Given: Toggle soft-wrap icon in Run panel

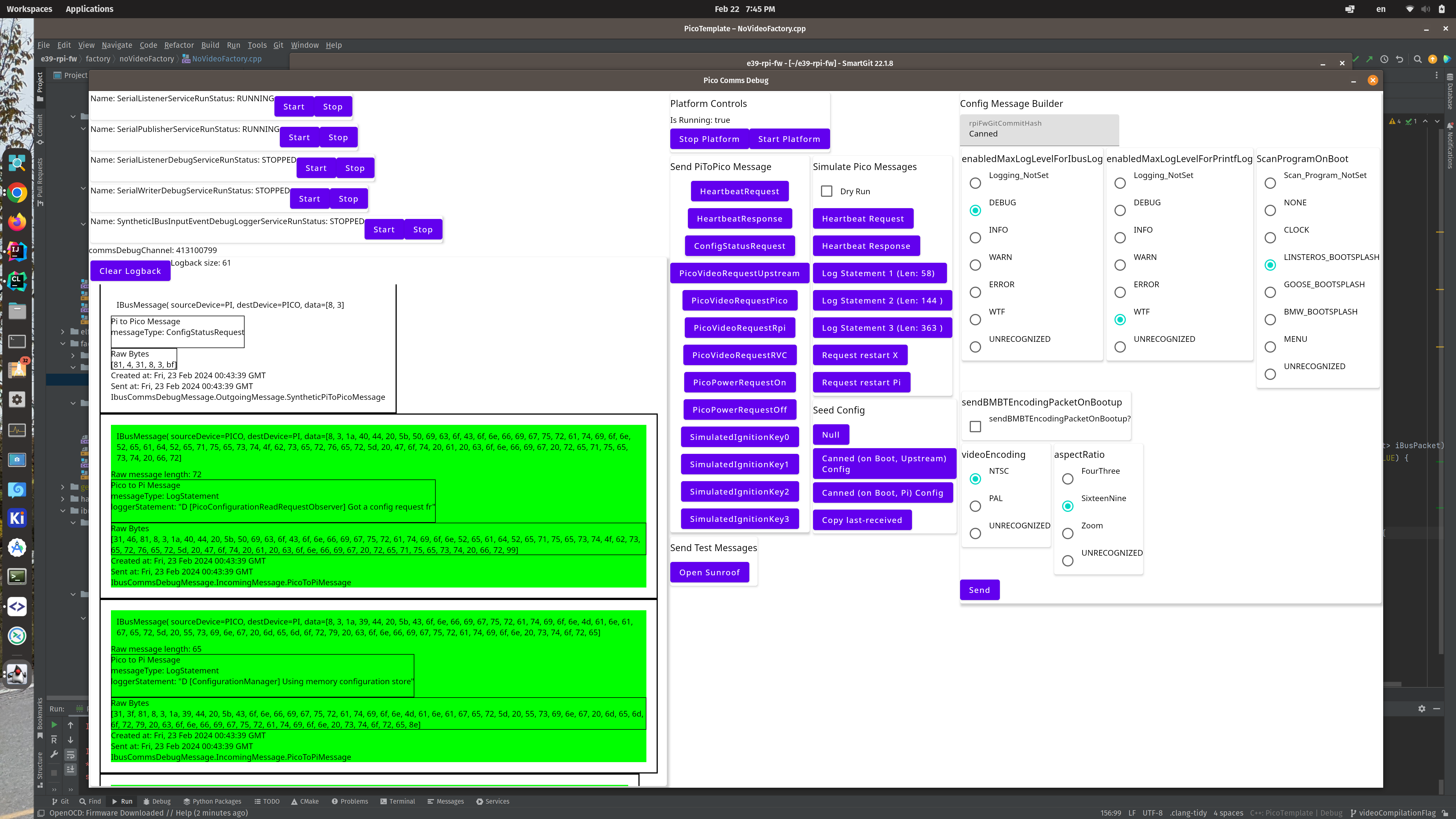Looking at the screenshot, I should (x=71, y=754).
